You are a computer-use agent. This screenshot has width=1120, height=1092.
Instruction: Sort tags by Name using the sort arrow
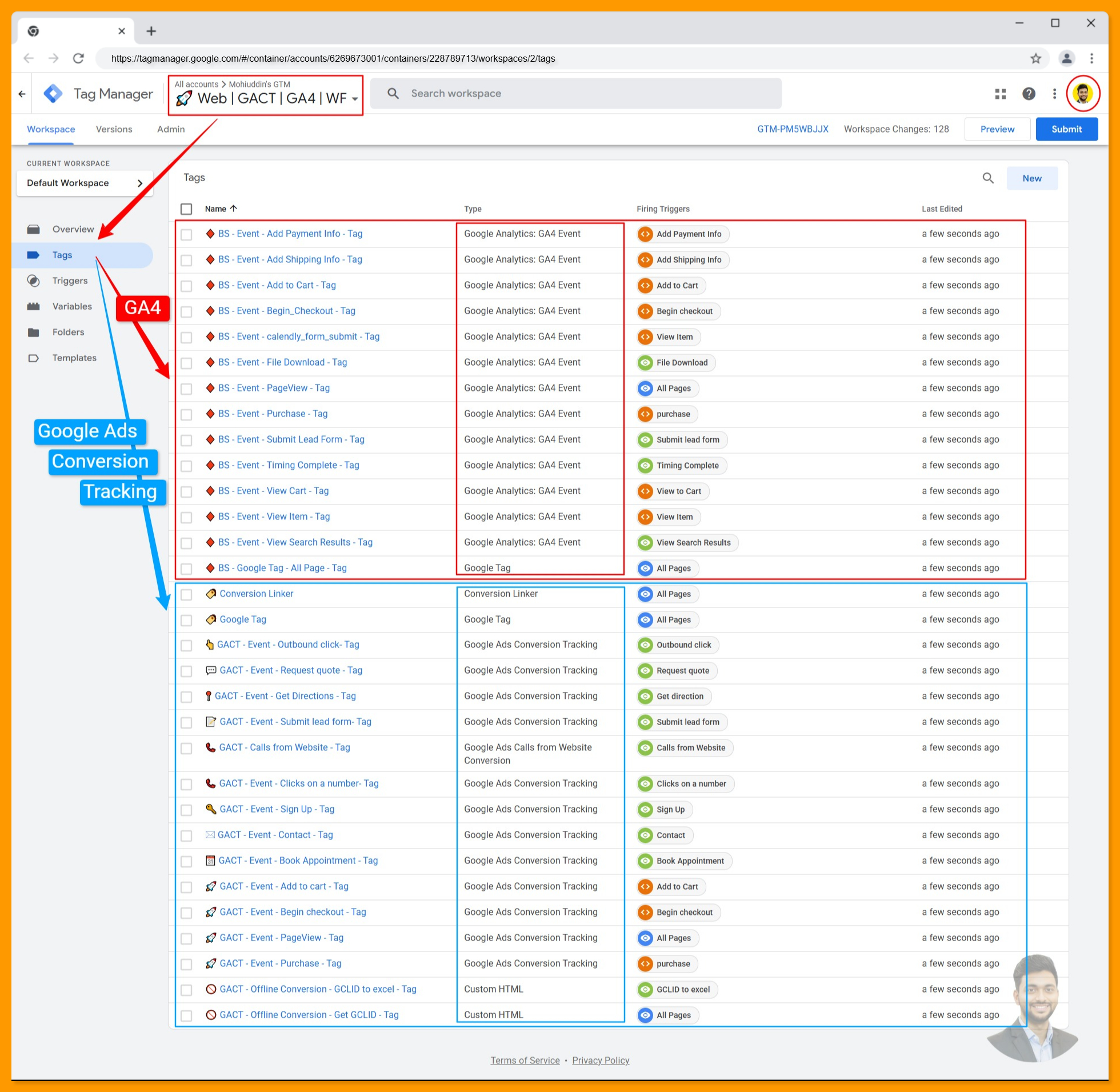(x=234, y=209)
